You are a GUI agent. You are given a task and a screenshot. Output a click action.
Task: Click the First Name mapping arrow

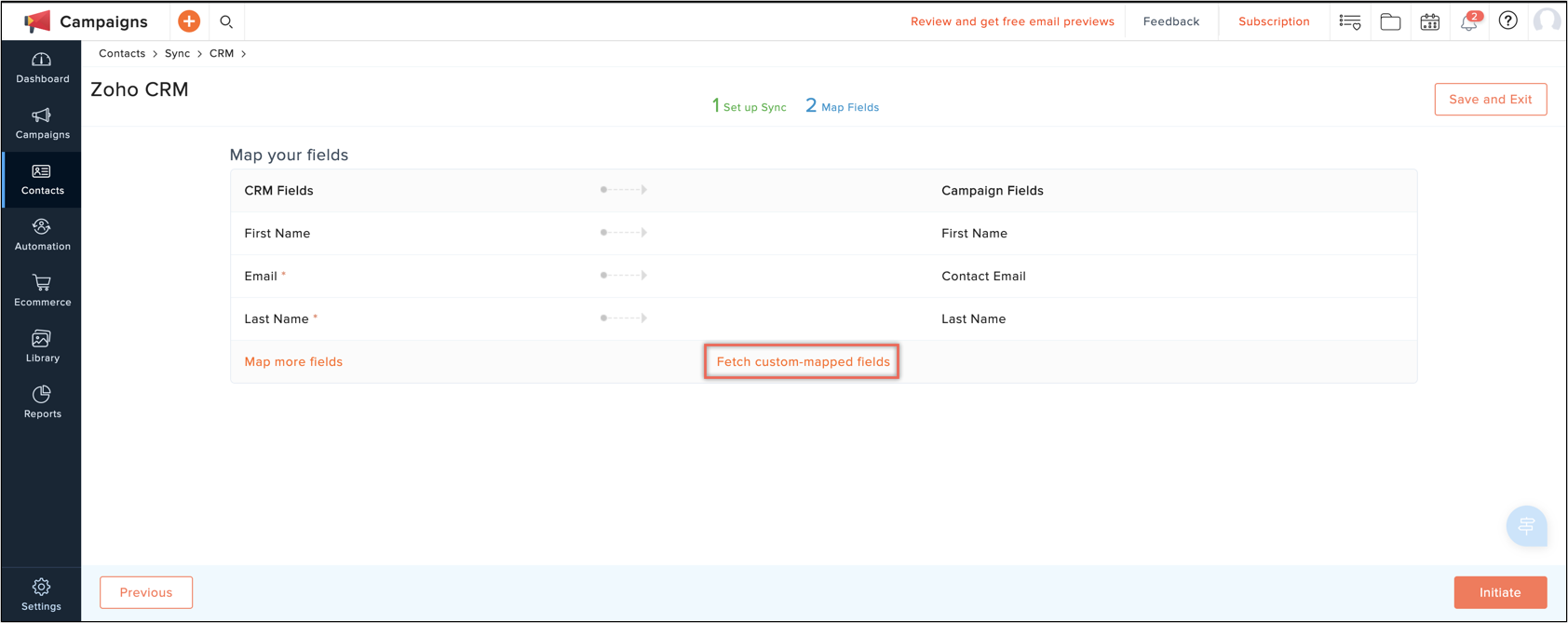(624, 233)
